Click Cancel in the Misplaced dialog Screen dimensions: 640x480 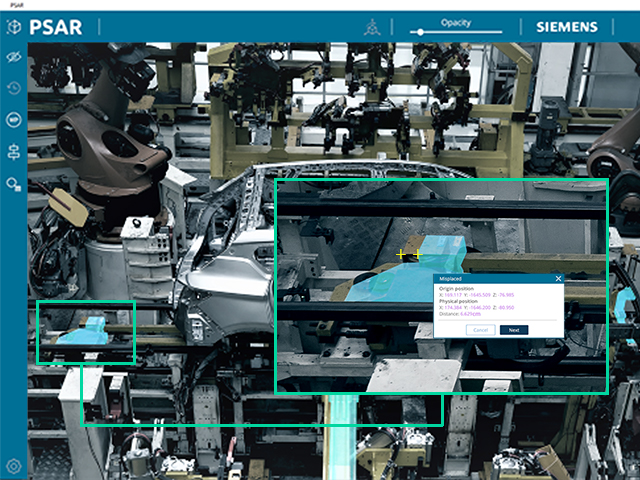pyautogui.click(x=480, y=330)
